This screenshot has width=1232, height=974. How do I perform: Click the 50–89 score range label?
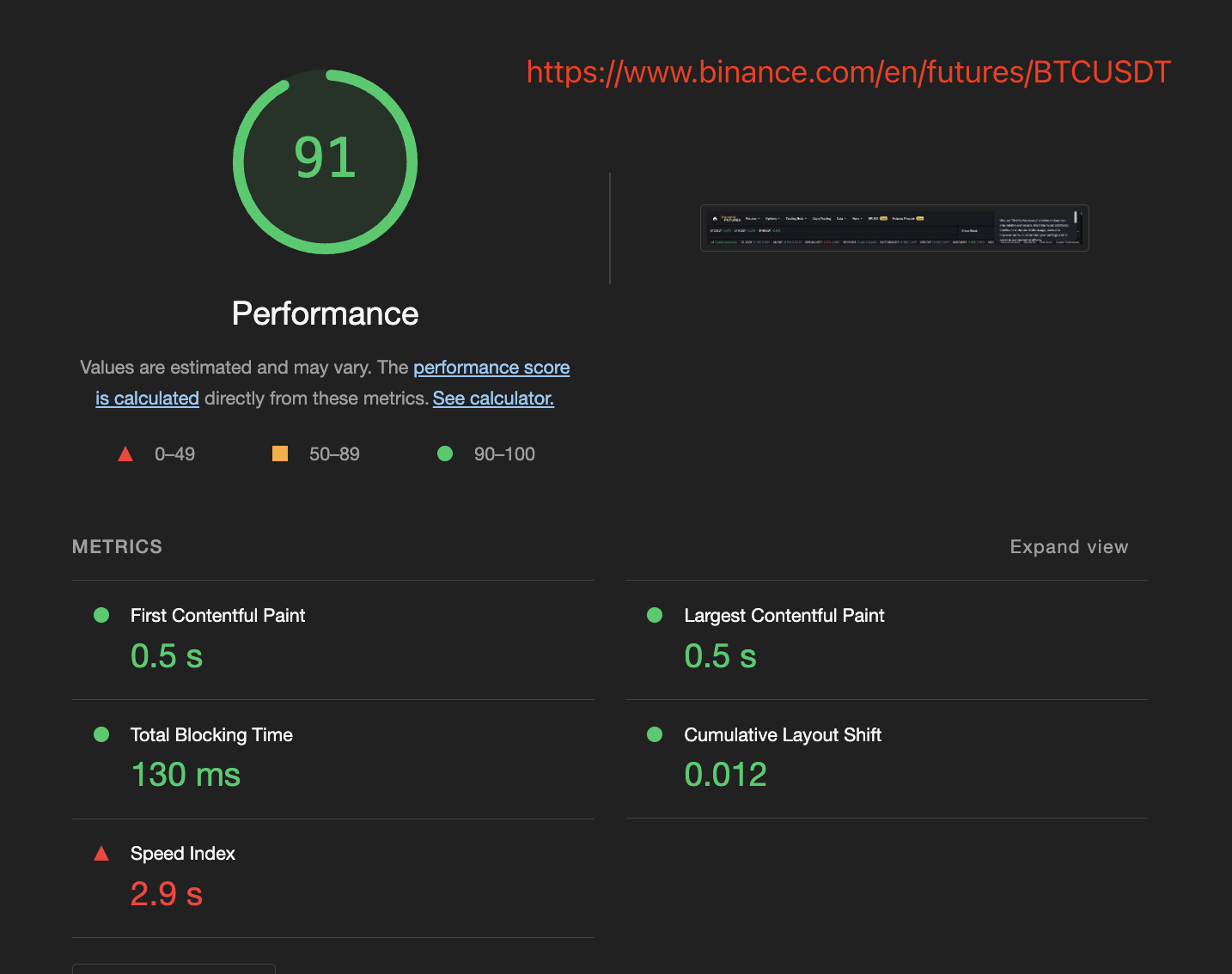(x=334, y=454)
